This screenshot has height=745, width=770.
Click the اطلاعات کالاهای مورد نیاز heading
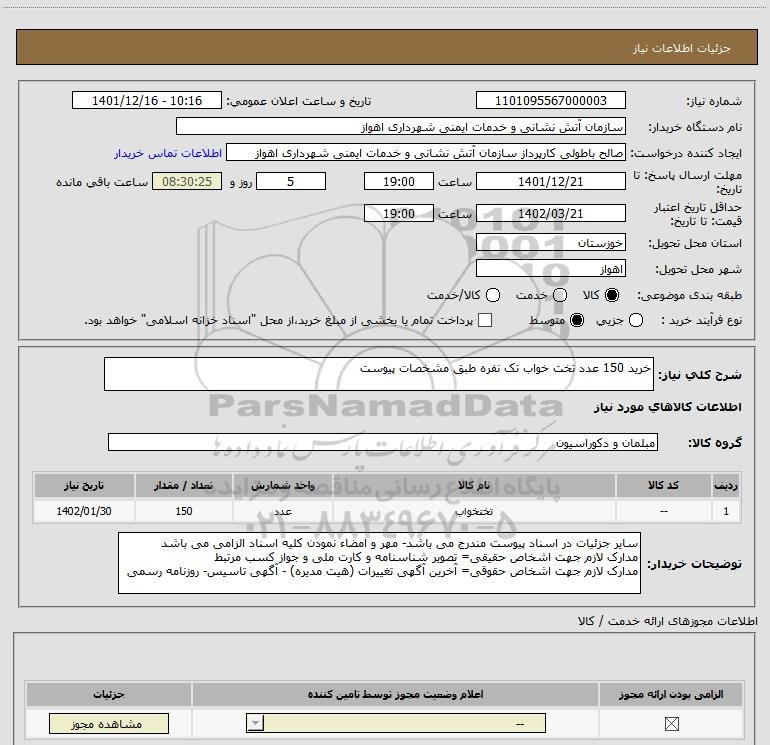pyautogui.click(x=667, y=407)
